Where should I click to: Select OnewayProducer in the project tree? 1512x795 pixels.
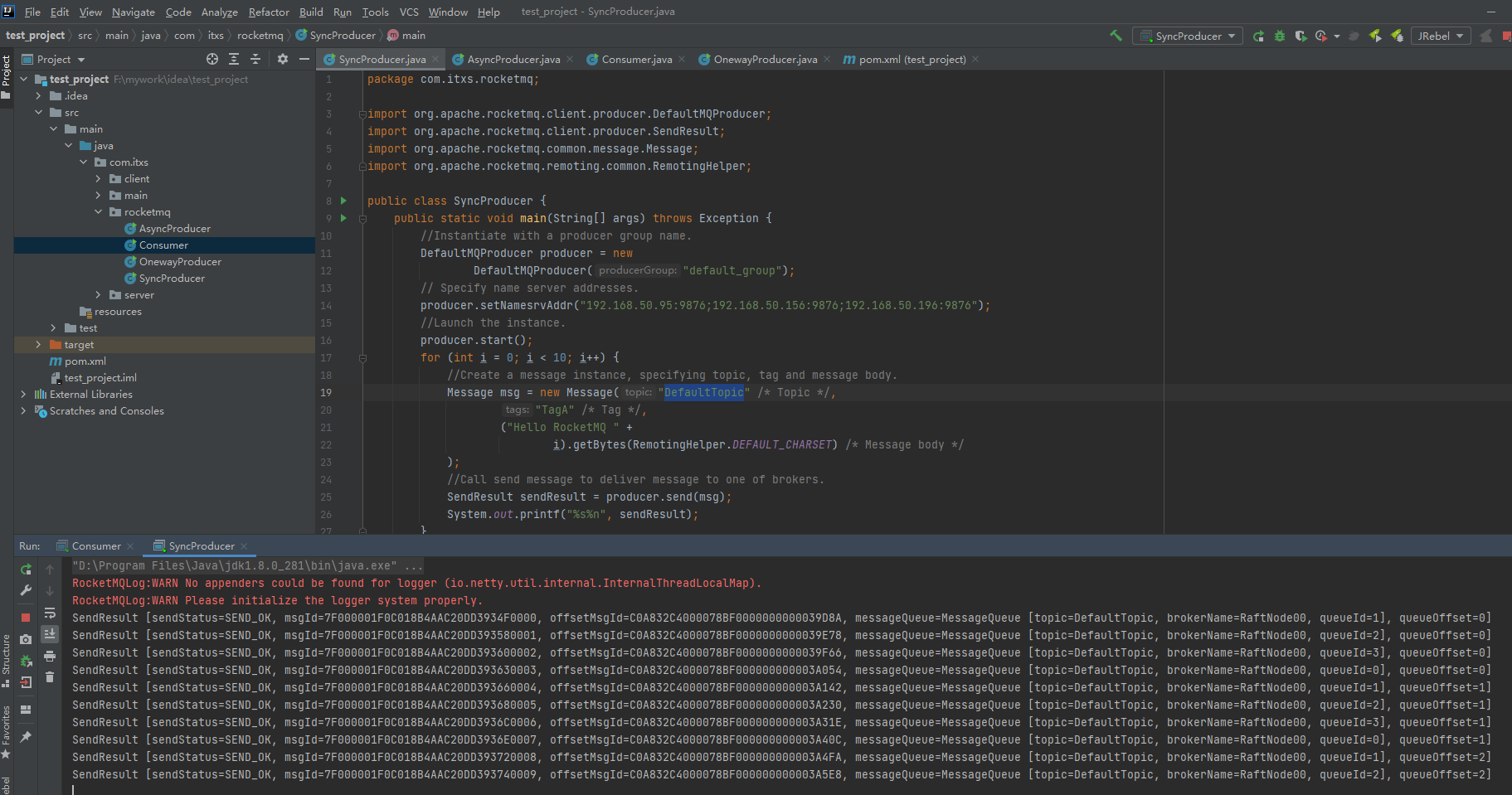pyautogui.click(x=180, y=262)
